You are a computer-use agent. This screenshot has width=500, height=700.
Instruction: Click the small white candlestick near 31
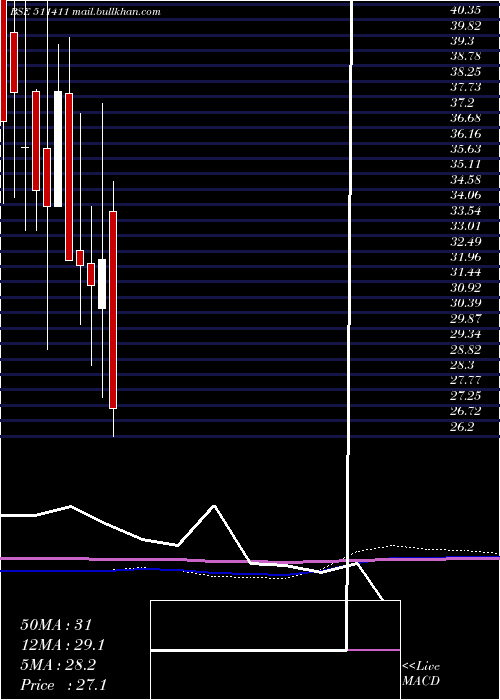click(102, 283)
